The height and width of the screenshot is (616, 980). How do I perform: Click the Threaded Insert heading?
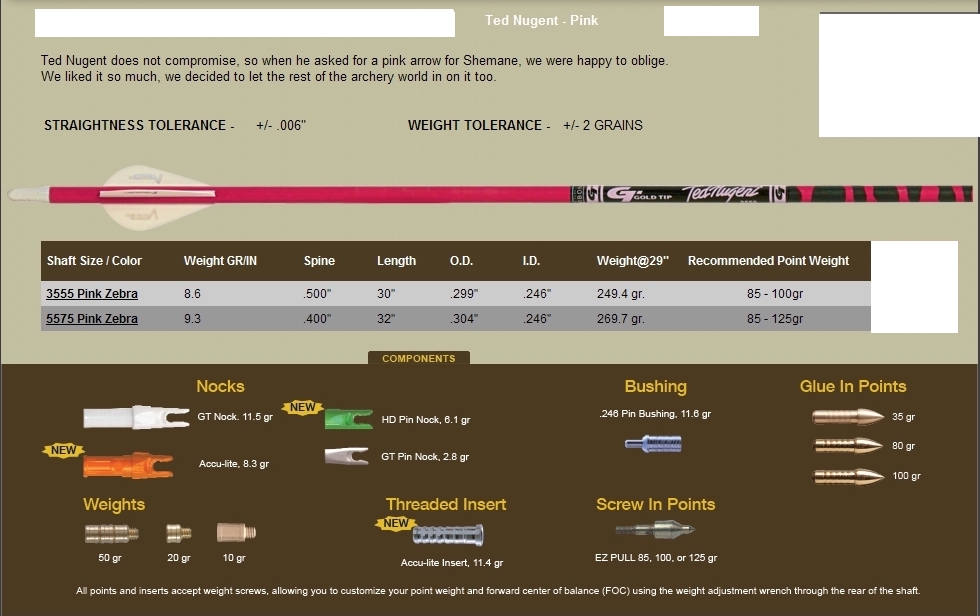(x=446, y=504)
